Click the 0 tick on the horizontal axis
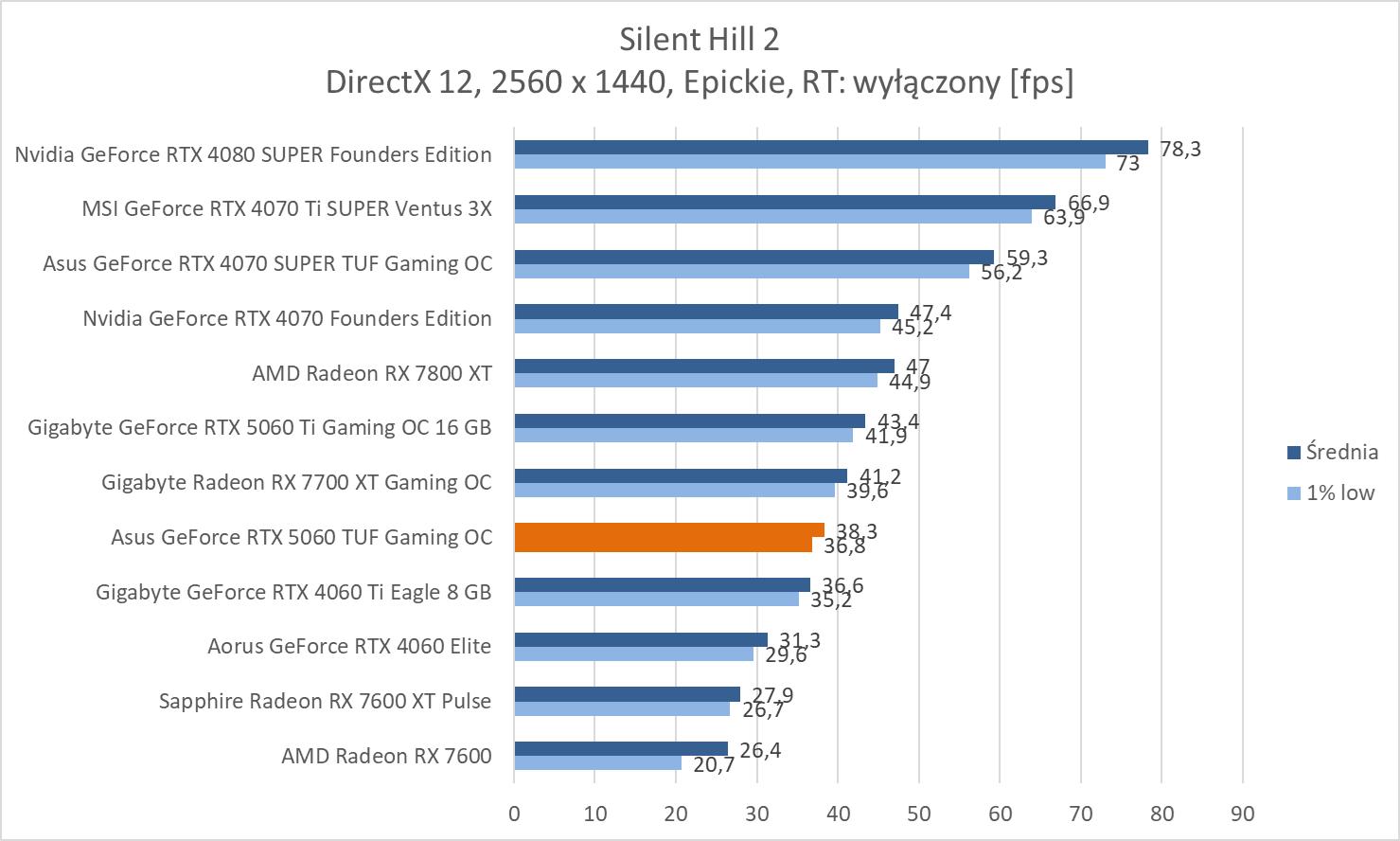This screenshot has width=1400, height=841. pyautogui.click(x=514, y=814)
